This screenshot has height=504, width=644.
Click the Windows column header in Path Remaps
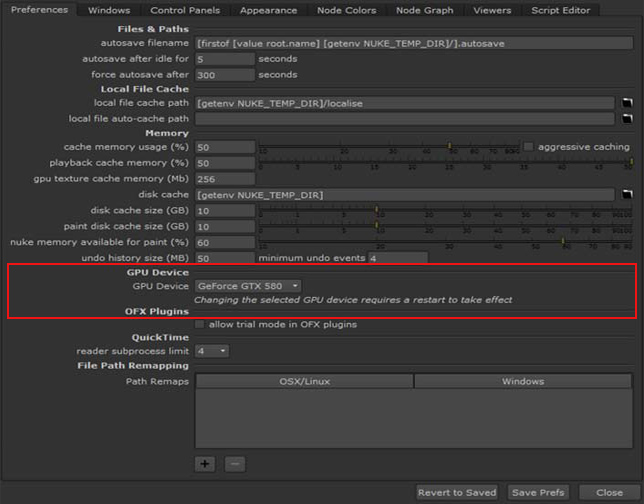[523, 381]
